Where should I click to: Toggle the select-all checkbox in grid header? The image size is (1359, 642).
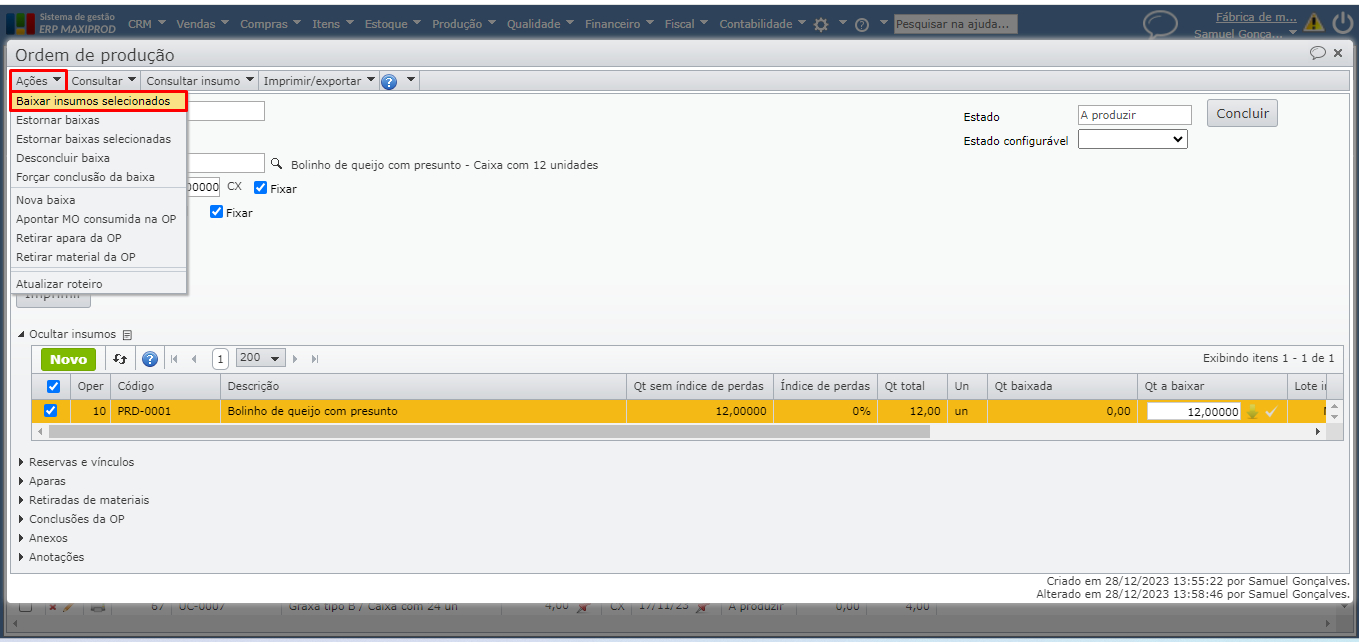coord(53,386)
